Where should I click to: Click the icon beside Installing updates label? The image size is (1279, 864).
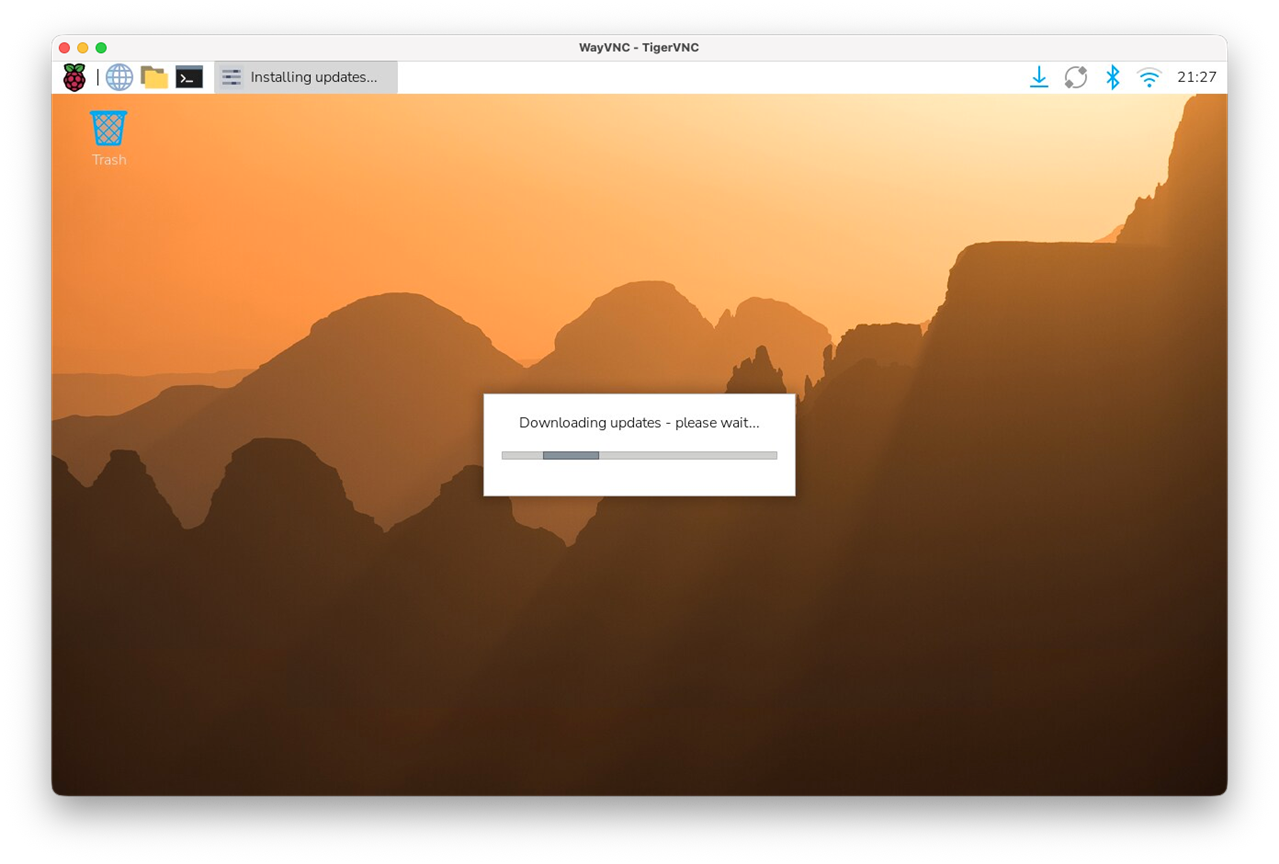[x=232, y=77]
